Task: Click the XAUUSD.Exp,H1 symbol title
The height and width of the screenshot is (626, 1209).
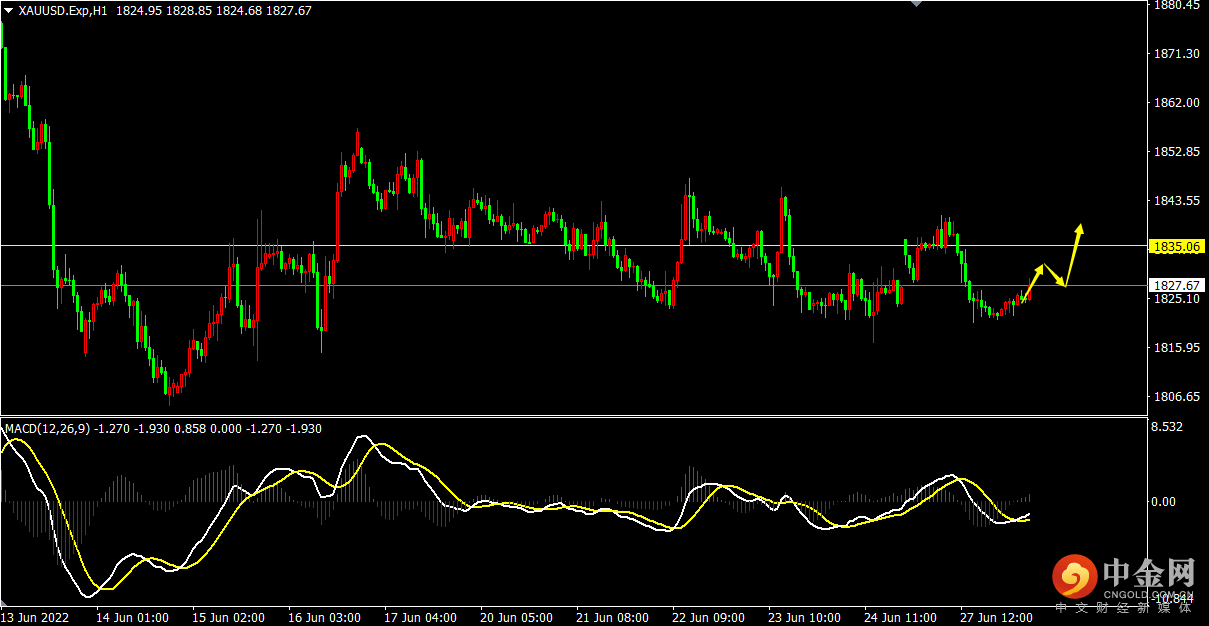Action: point(64,10)
